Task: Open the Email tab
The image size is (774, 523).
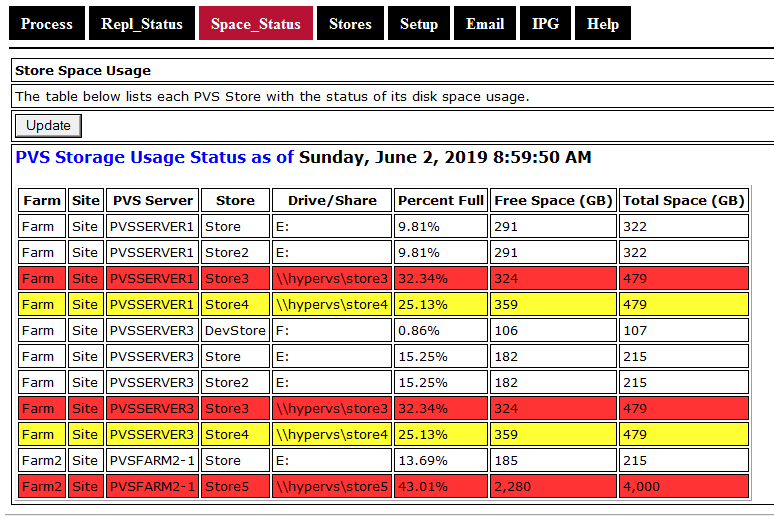Action: coord(485,24)
